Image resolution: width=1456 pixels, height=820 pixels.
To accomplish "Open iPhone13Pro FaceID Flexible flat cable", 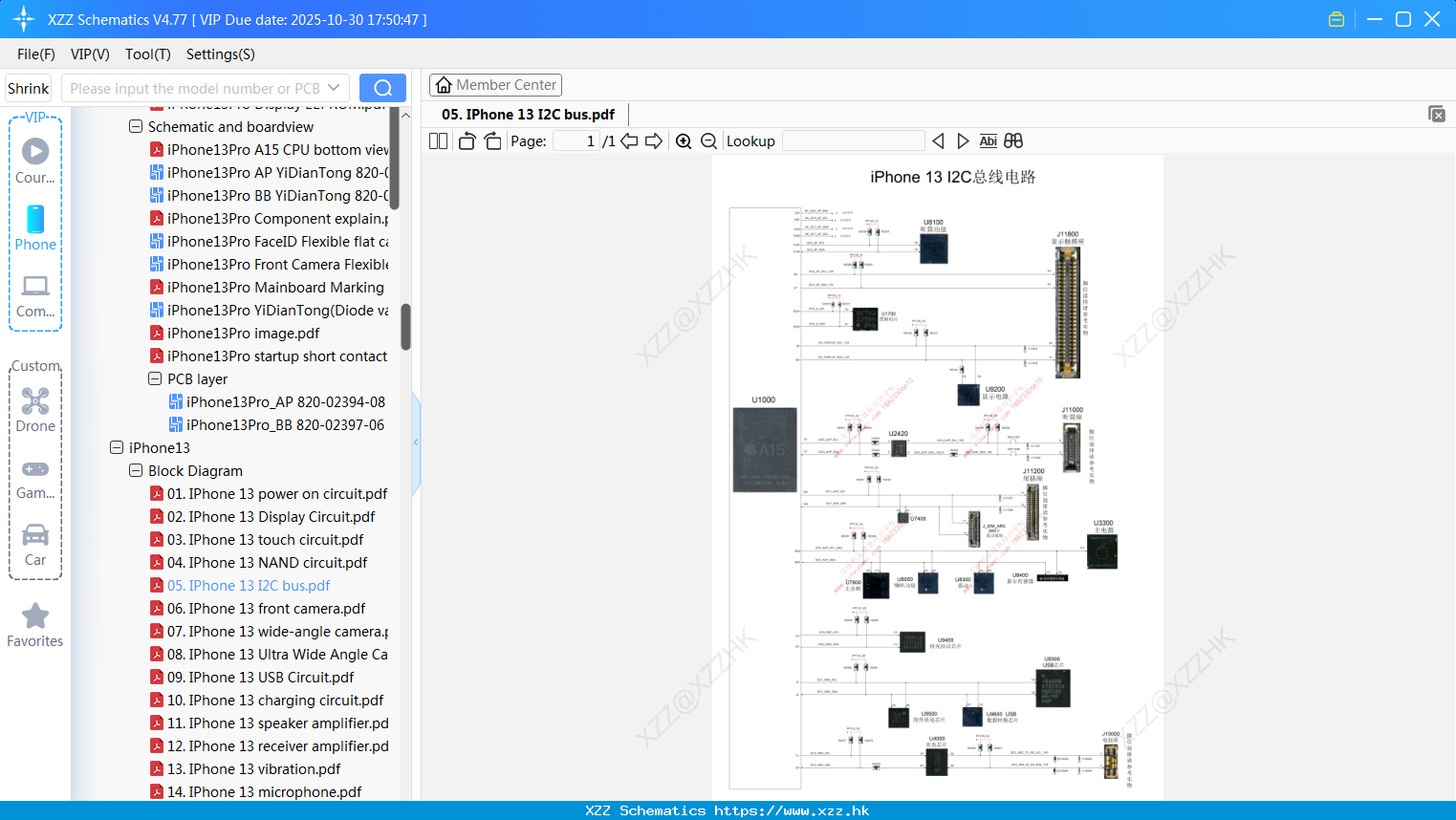I will [271, 241].
